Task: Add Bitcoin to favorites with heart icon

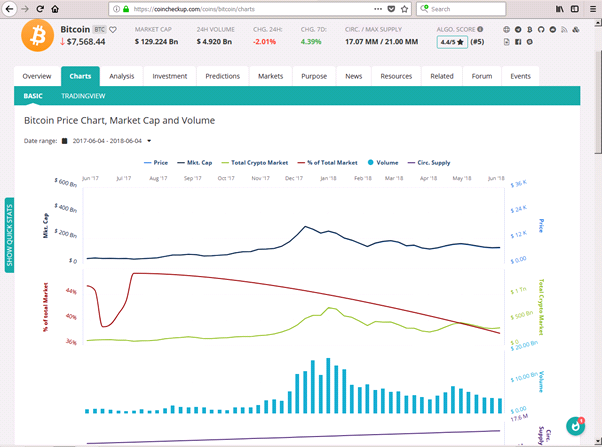Action: click(x=113, y=30)
